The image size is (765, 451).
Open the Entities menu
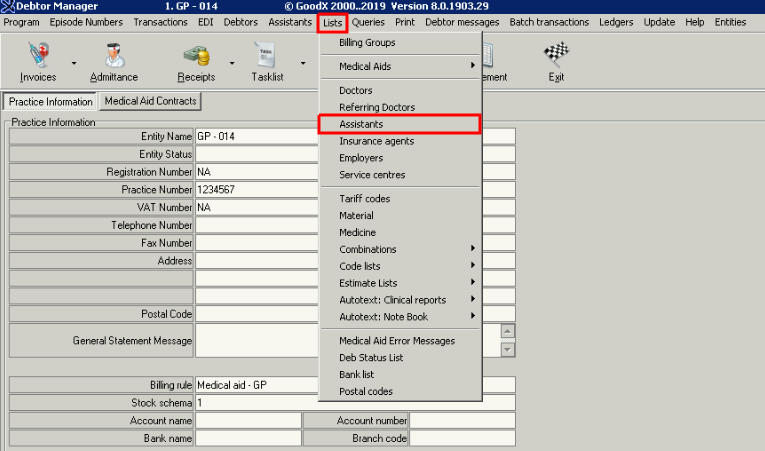730,22
